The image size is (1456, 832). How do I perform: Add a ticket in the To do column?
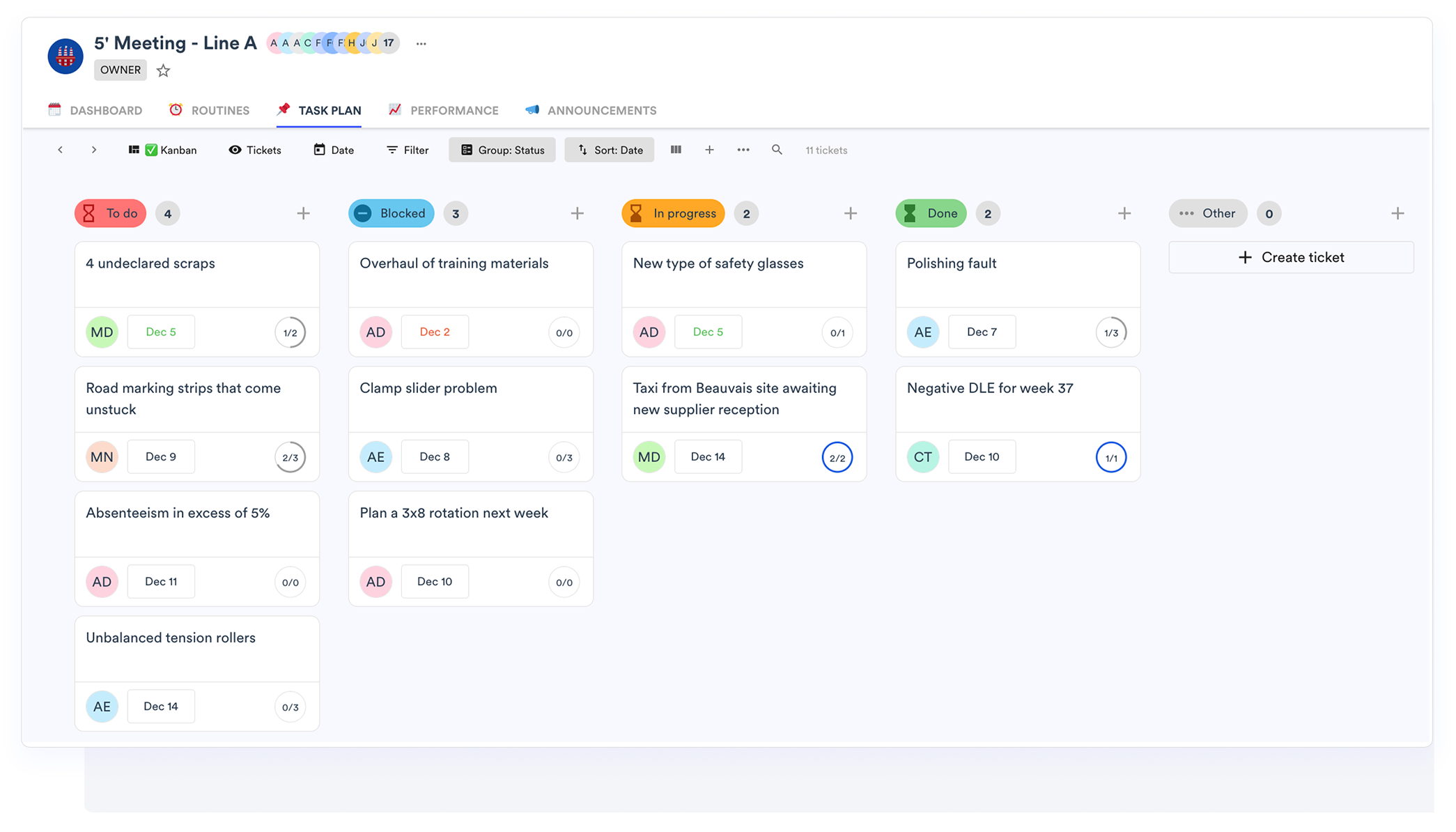tap(303, 213)
